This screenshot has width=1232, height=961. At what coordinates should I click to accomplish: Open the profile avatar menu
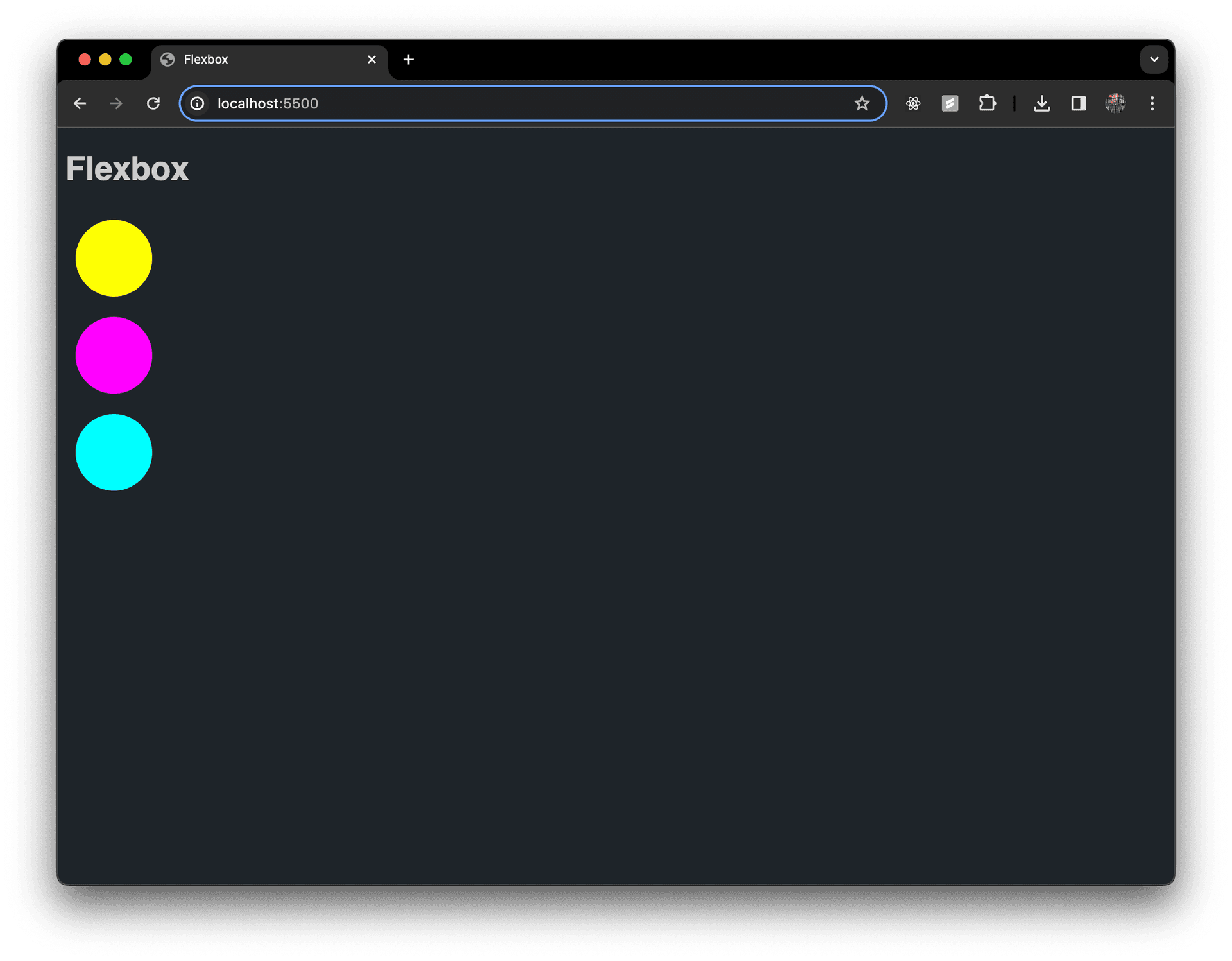coord(1116,103)
